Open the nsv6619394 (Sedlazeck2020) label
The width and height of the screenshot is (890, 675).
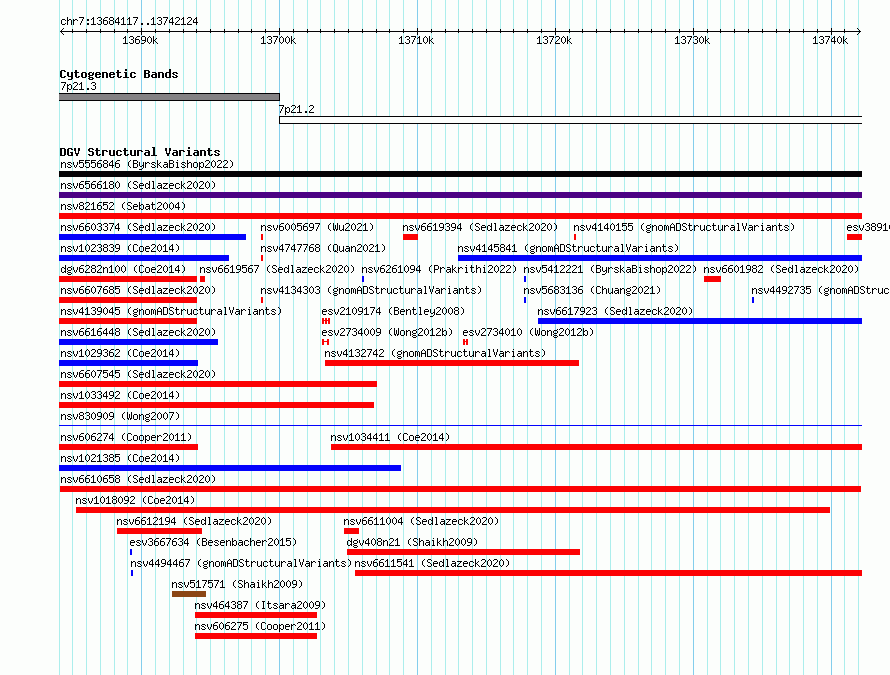tap(480, 228)
